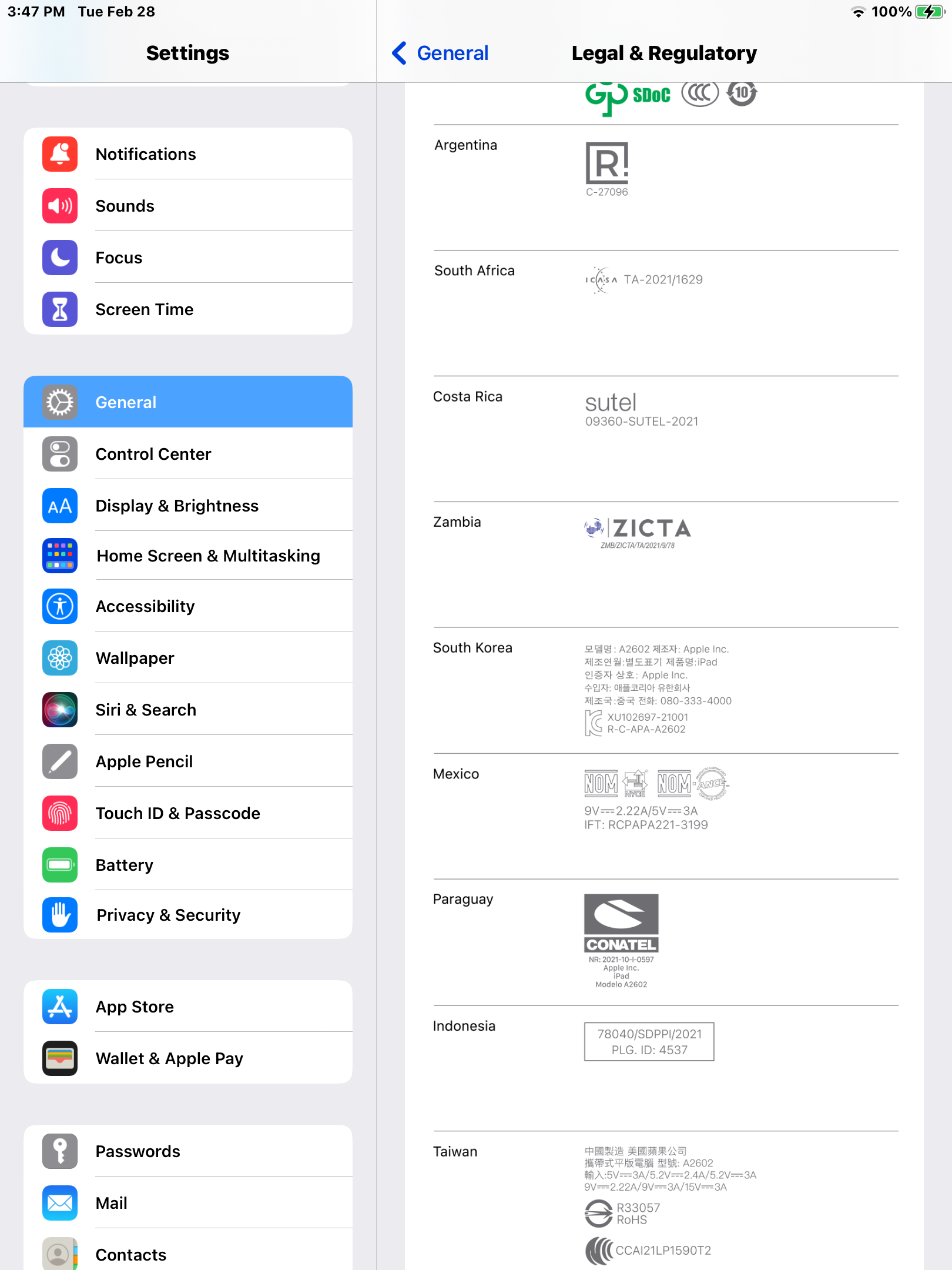Screen dimensions: 952x1270
Task: Tap the Passwords key icon
Action: (x=60, y=1151)
